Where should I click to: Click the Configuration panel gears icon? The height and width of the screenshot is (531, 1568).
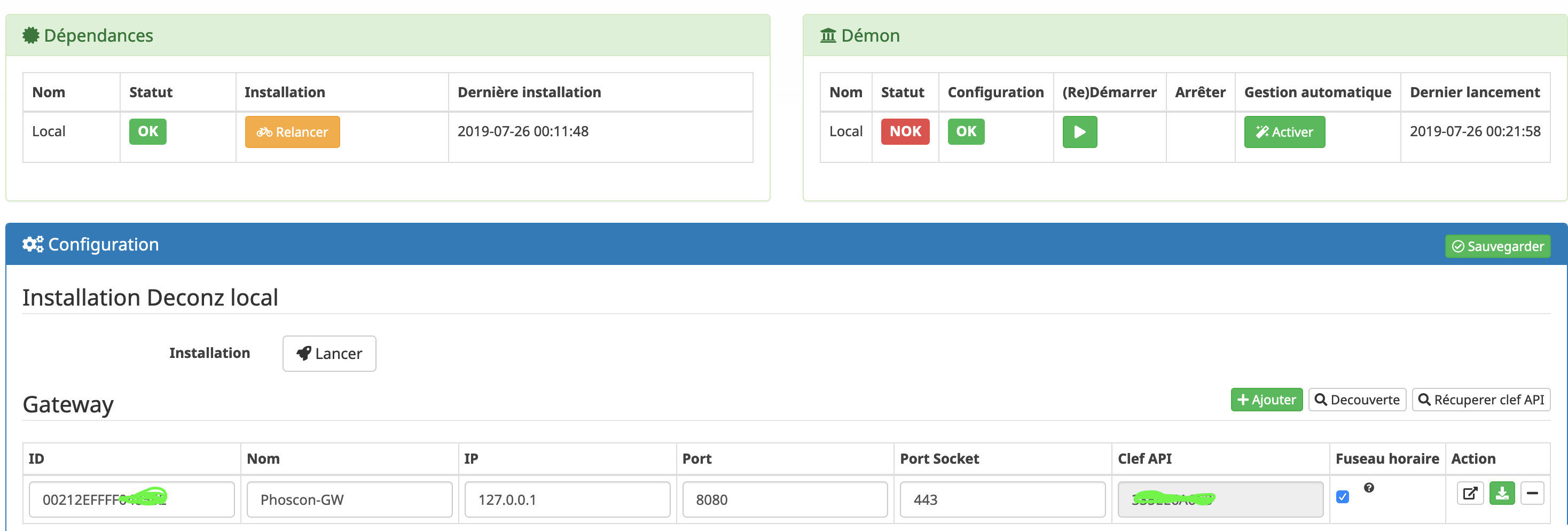pyautogui.click(x=33, y=244)
